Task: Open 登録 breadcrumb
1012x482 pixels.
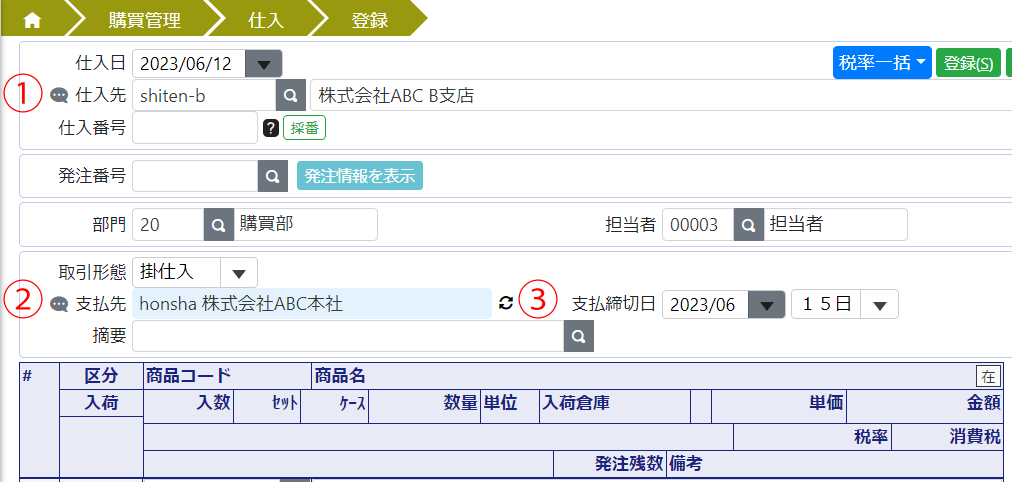Action: coord(370,21)
